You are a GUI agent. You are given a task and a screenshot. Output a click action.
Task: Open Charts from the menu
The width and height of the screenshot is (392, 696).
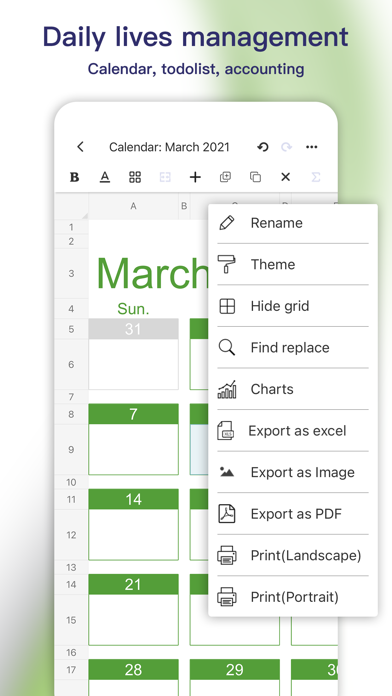[x=293, y=389]
